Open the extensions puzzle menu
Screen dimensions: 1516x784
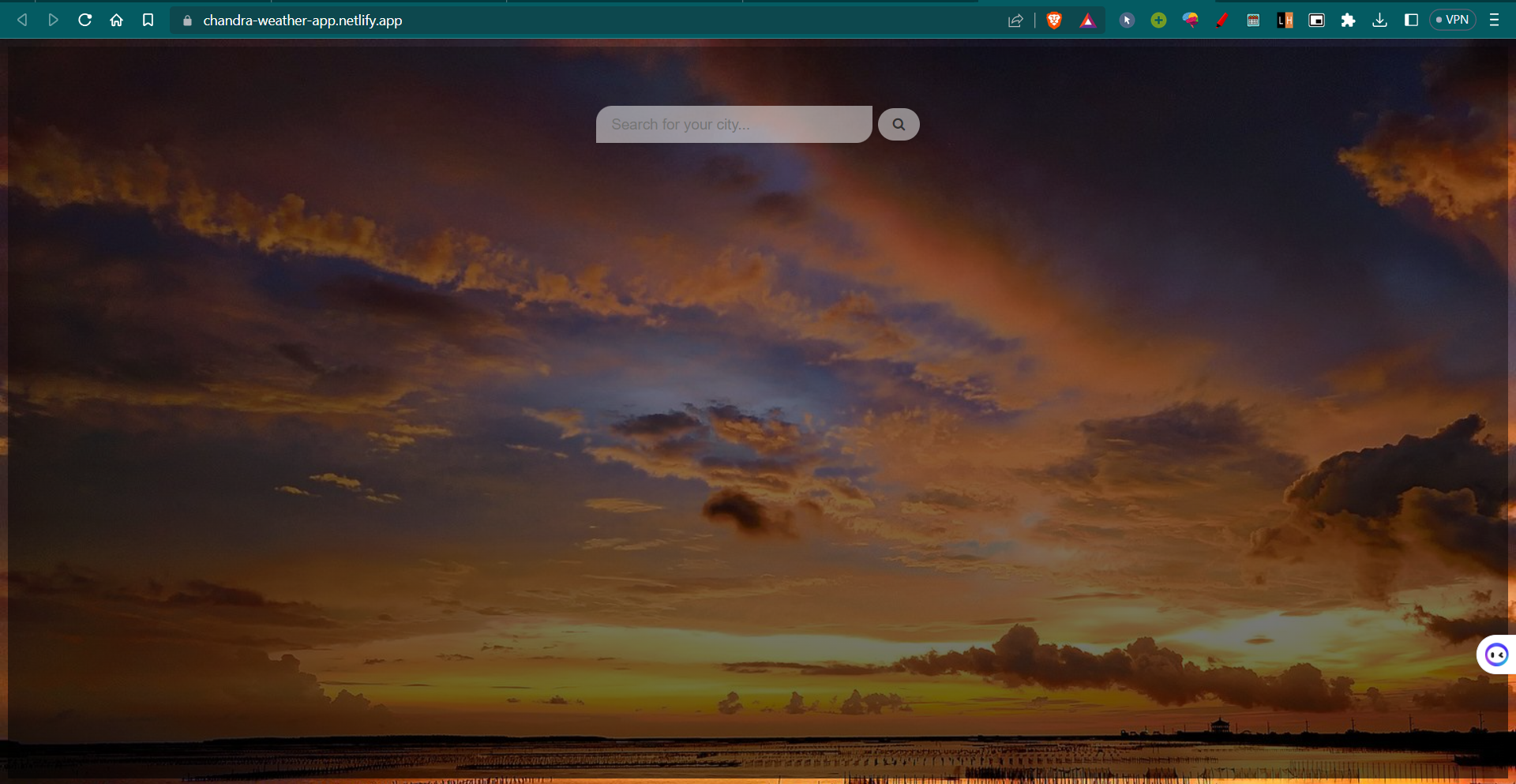1348,20
